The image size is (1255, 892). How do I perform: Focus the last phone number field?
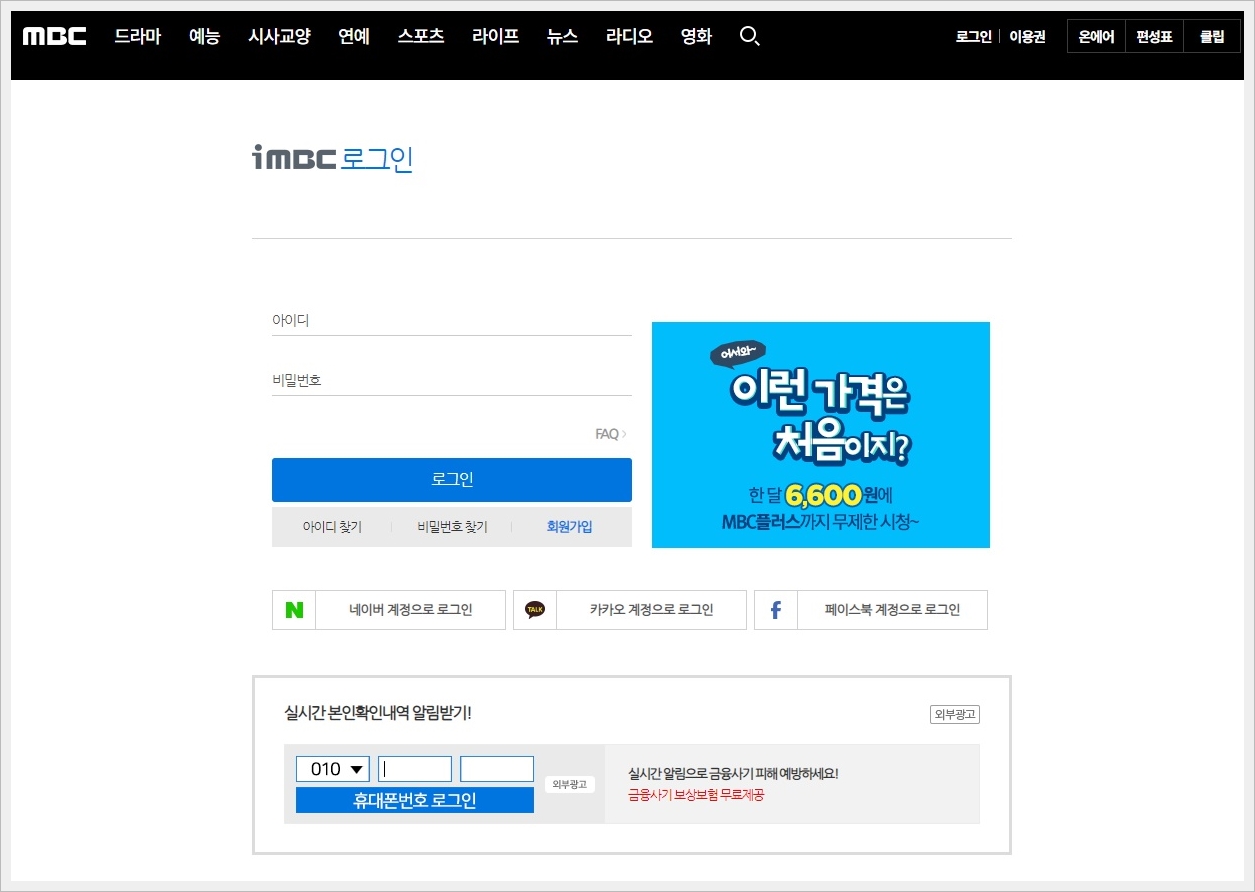tap(497, 769)
